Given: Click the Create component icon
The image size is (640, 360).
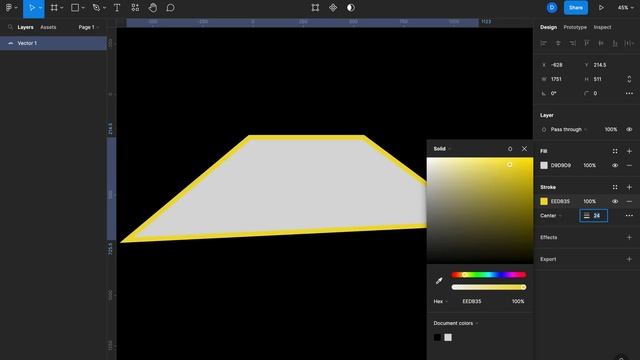Looking at the screenshot, I should (333, 8).
